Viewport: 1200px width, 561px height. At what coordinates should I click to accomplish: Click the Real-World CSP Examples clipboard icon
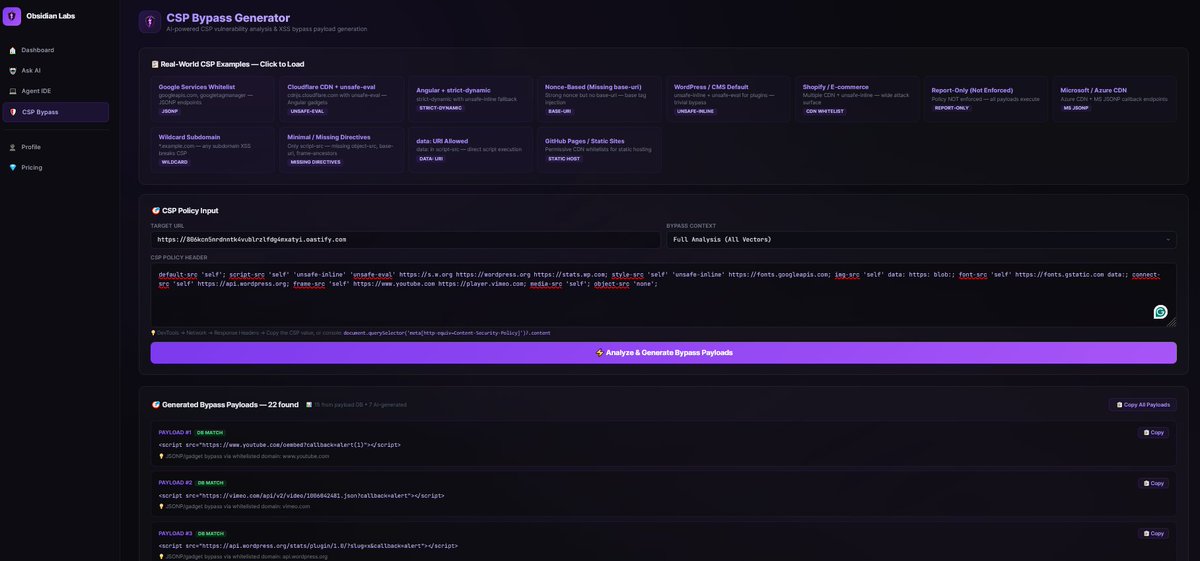tap(155, 64)
